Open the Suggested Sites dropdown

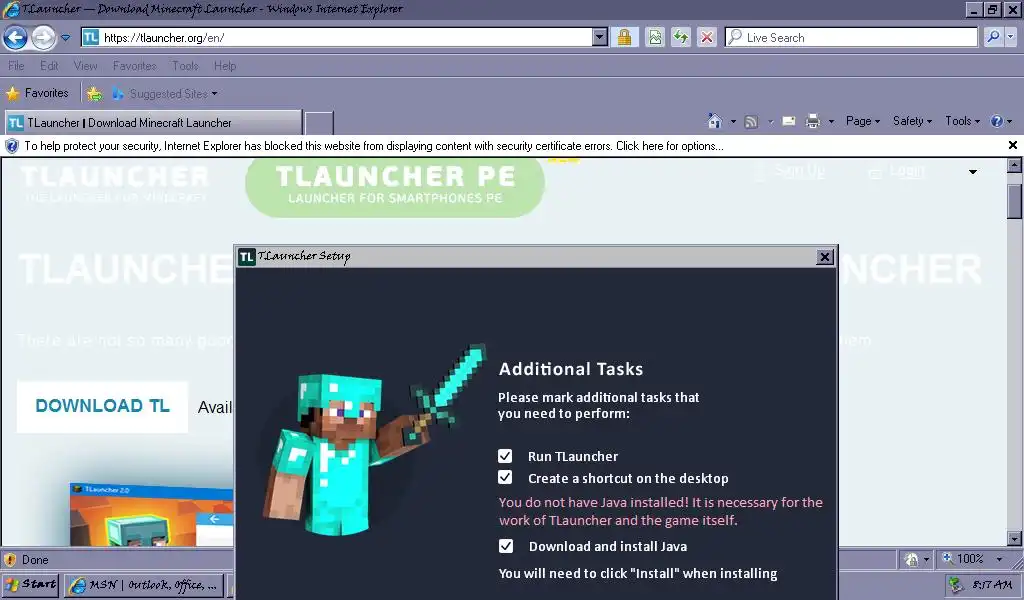tap(165, 94)
